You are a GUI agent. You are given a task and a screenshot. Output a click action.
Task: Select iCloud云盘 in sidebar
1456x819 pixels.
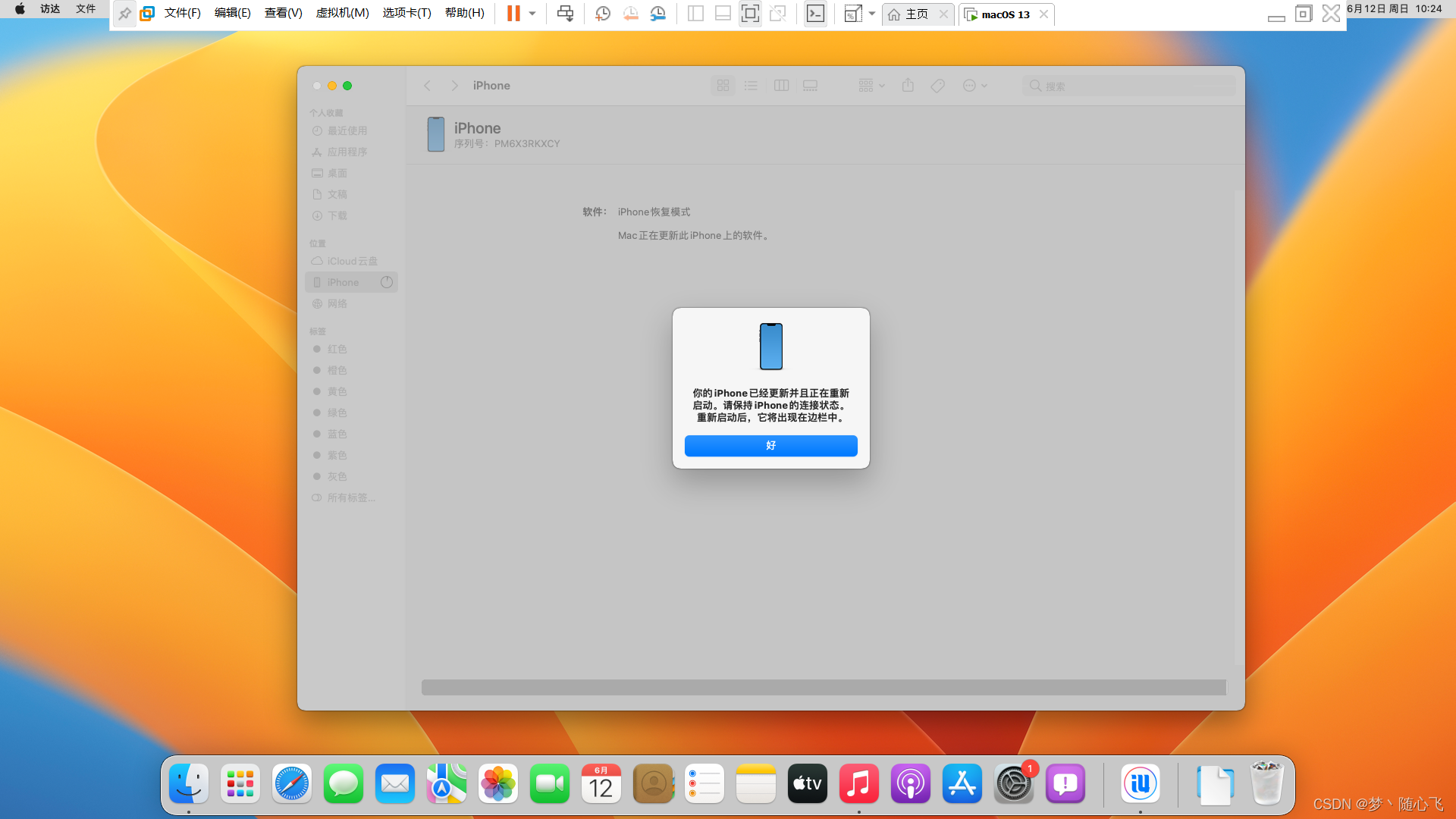click(352, 261)
